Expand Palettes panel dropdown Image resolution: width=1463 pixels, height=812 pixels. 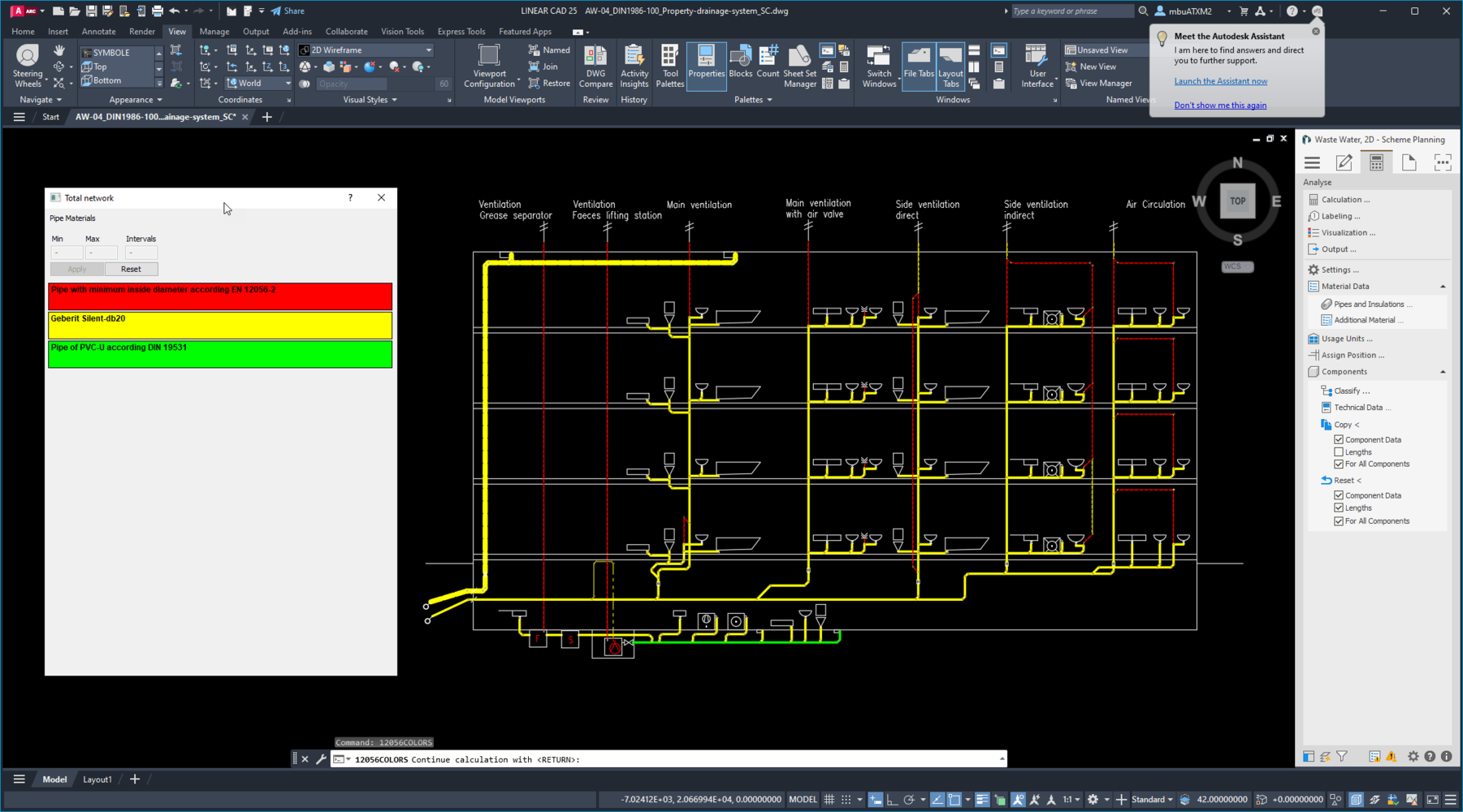point(753,100)
